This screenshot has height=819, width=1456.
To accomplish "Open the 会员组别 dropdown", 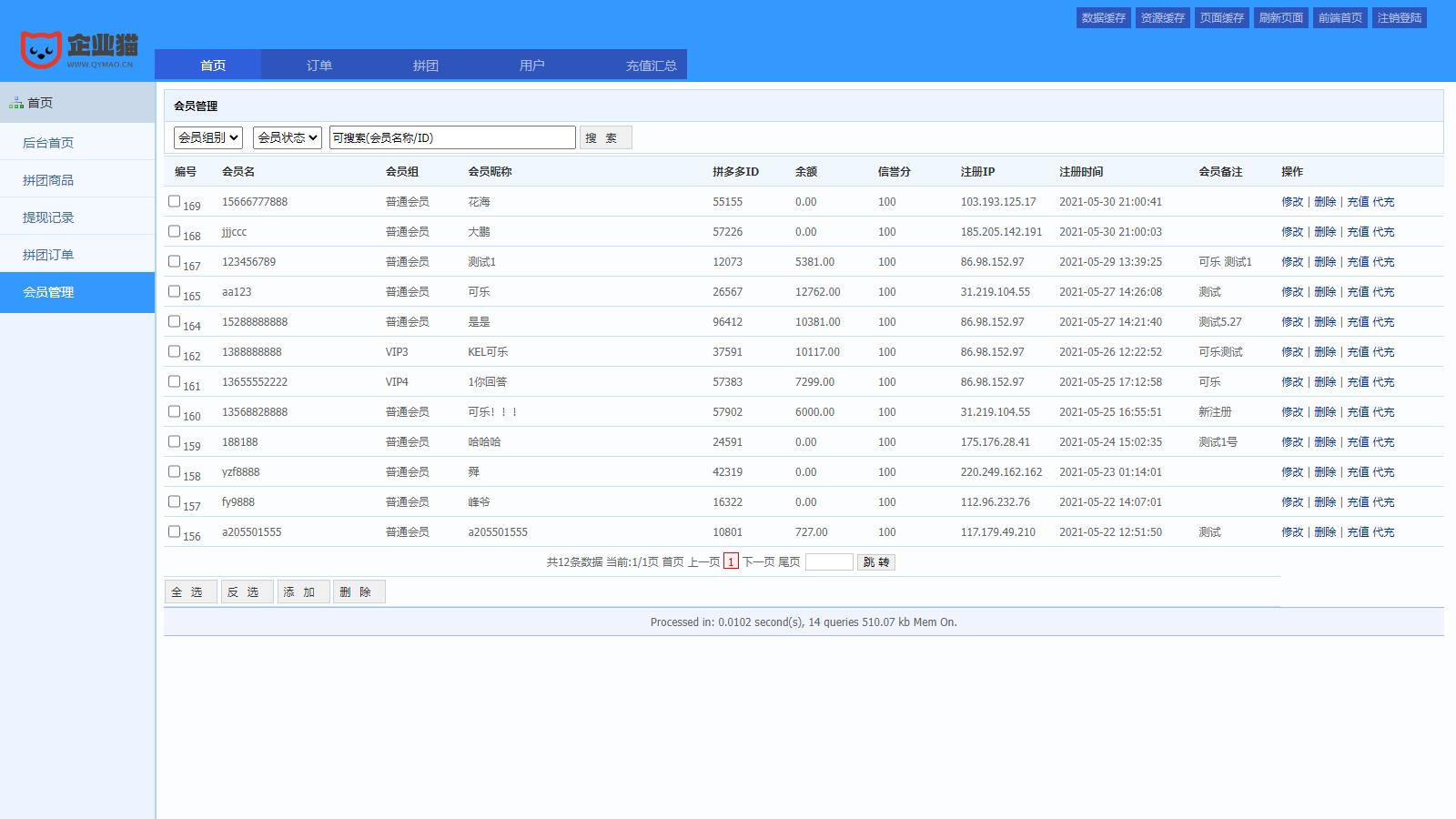I will coord(208,137).
